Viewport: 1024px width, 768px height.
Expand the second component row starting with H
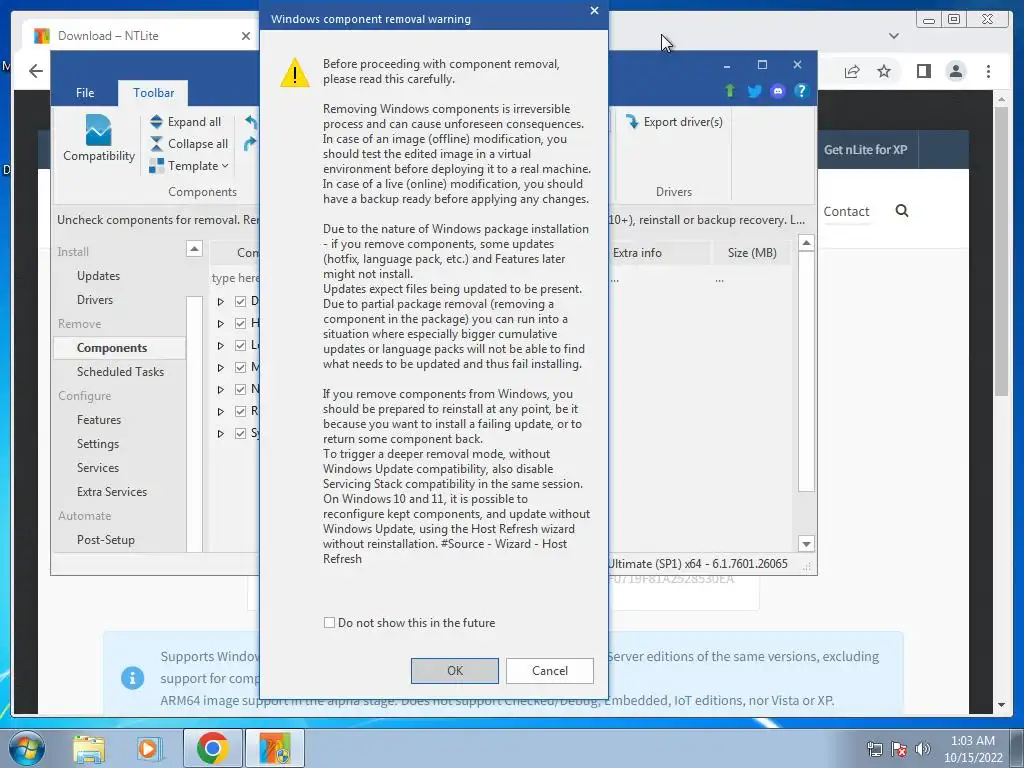point(221,324)
